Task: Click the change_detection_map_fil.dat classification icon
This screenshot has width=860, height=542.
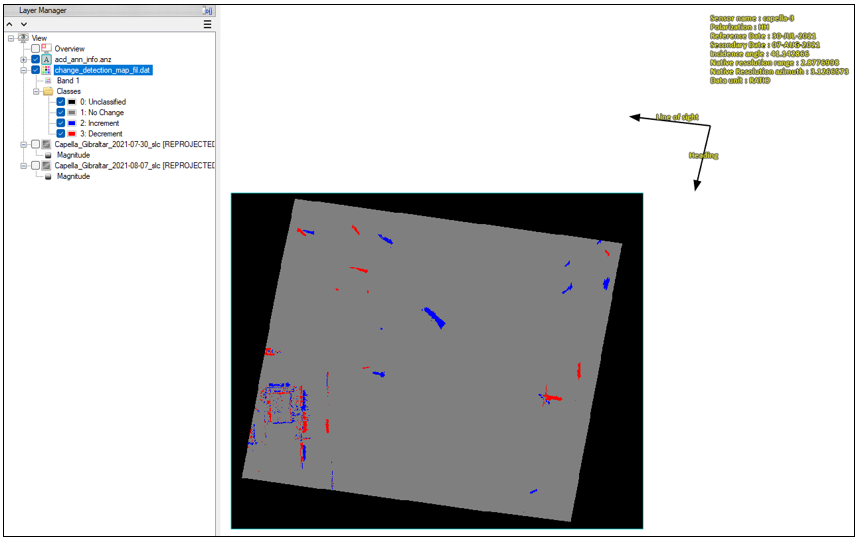Action: click(47, 70)
